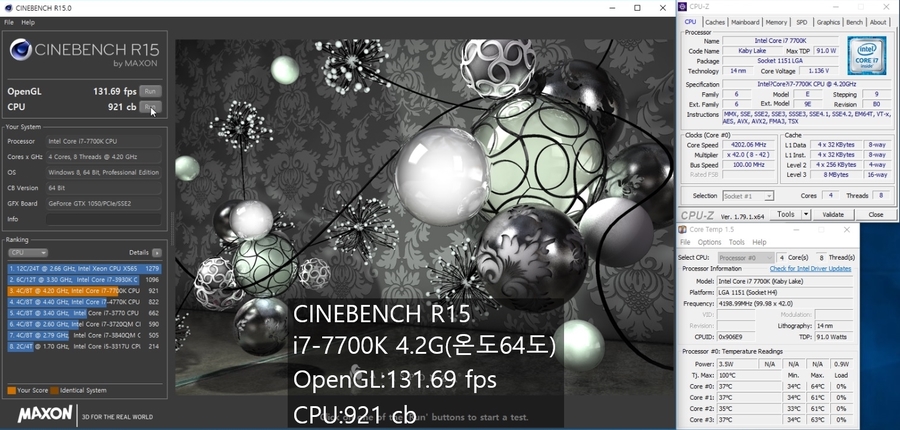900x430 pixels.
Task: Click the empty Info input field
Action: [104, 219]
